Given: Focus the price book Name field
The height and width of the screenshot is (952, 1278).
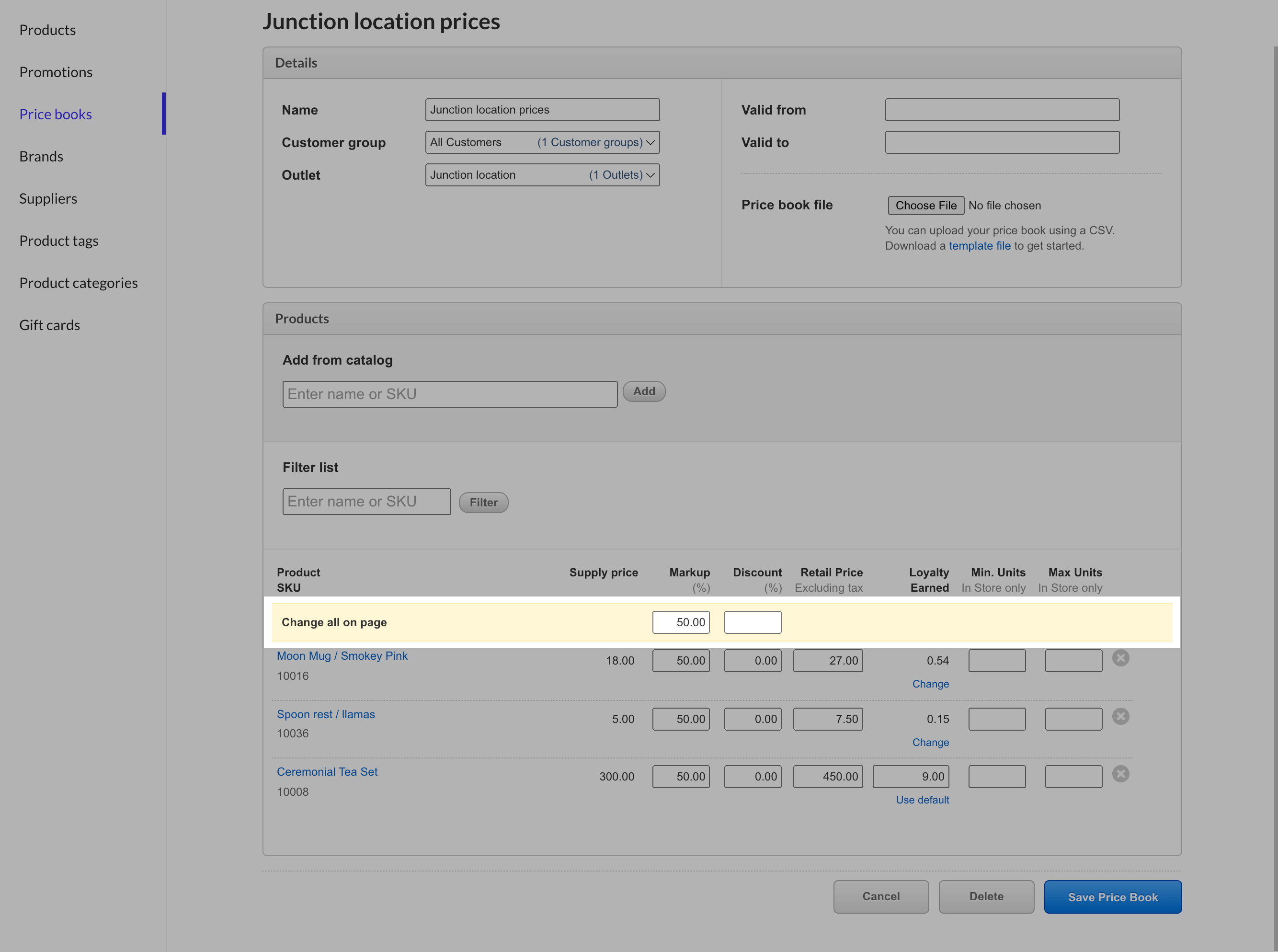Looking at the screenshot, I should pos(542,110).
